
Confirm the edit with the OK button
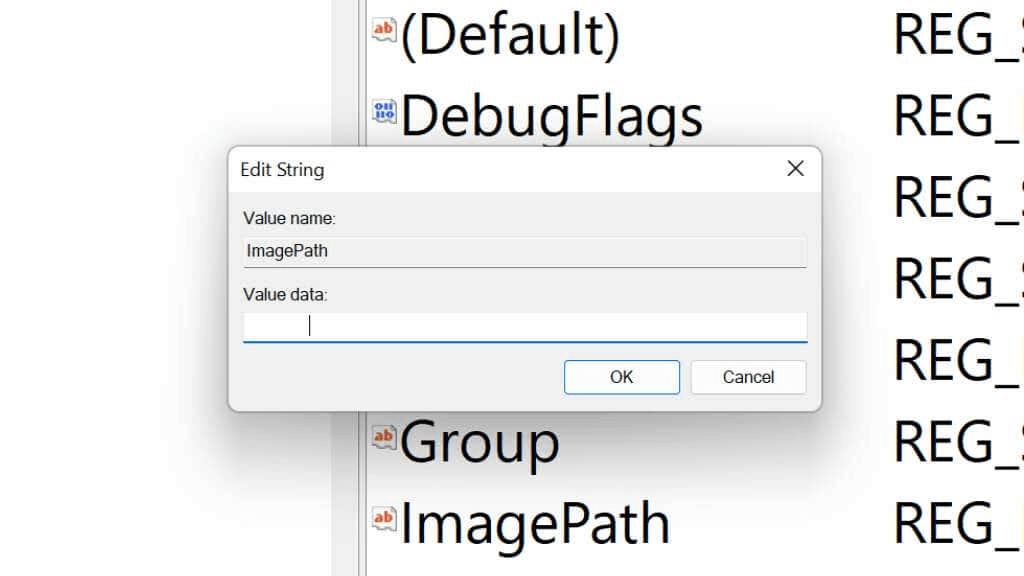621,377
